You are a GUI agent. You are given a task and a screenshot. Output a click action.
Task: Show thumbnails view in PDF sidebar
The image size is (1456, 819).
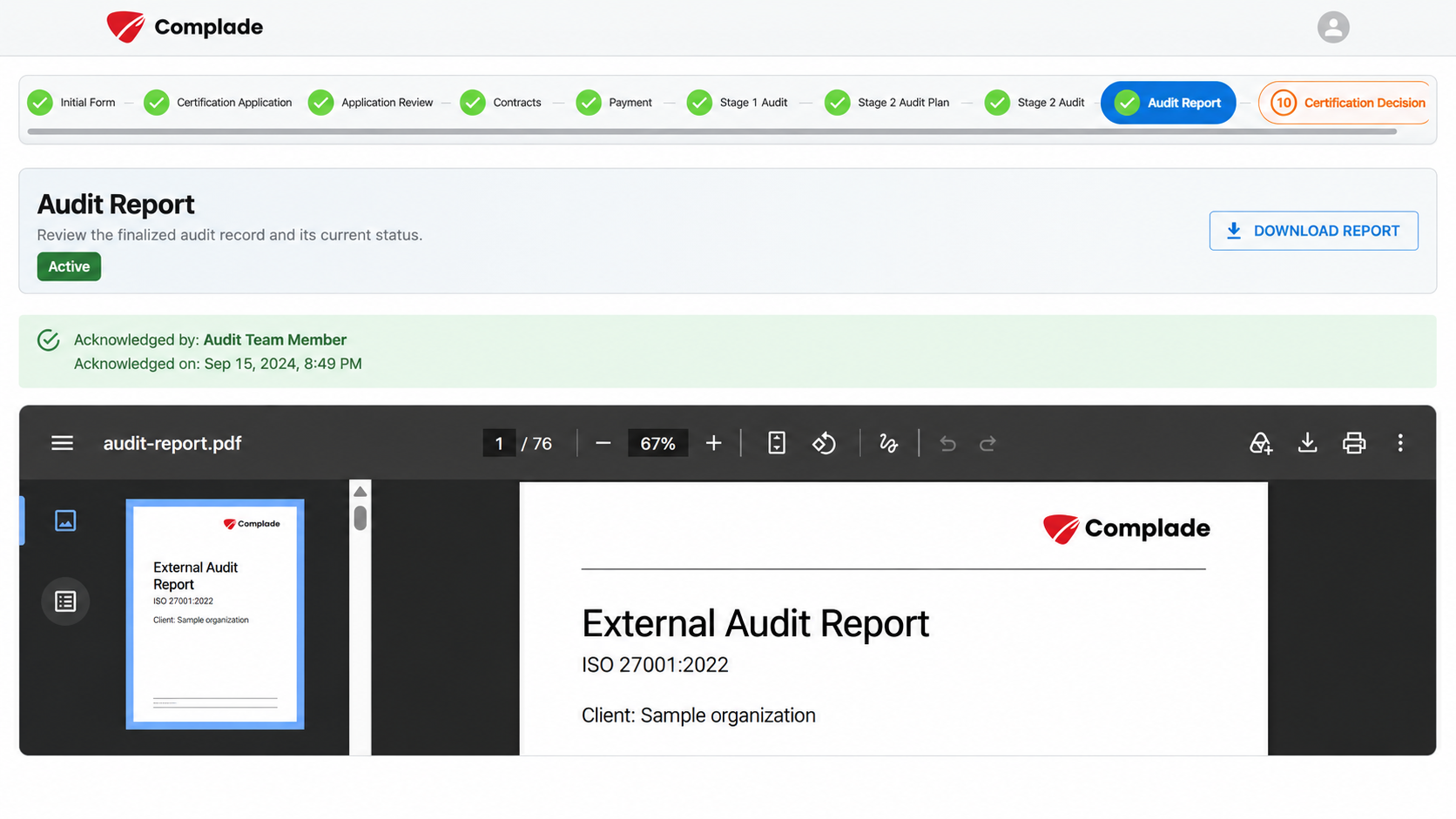point(65,520)
